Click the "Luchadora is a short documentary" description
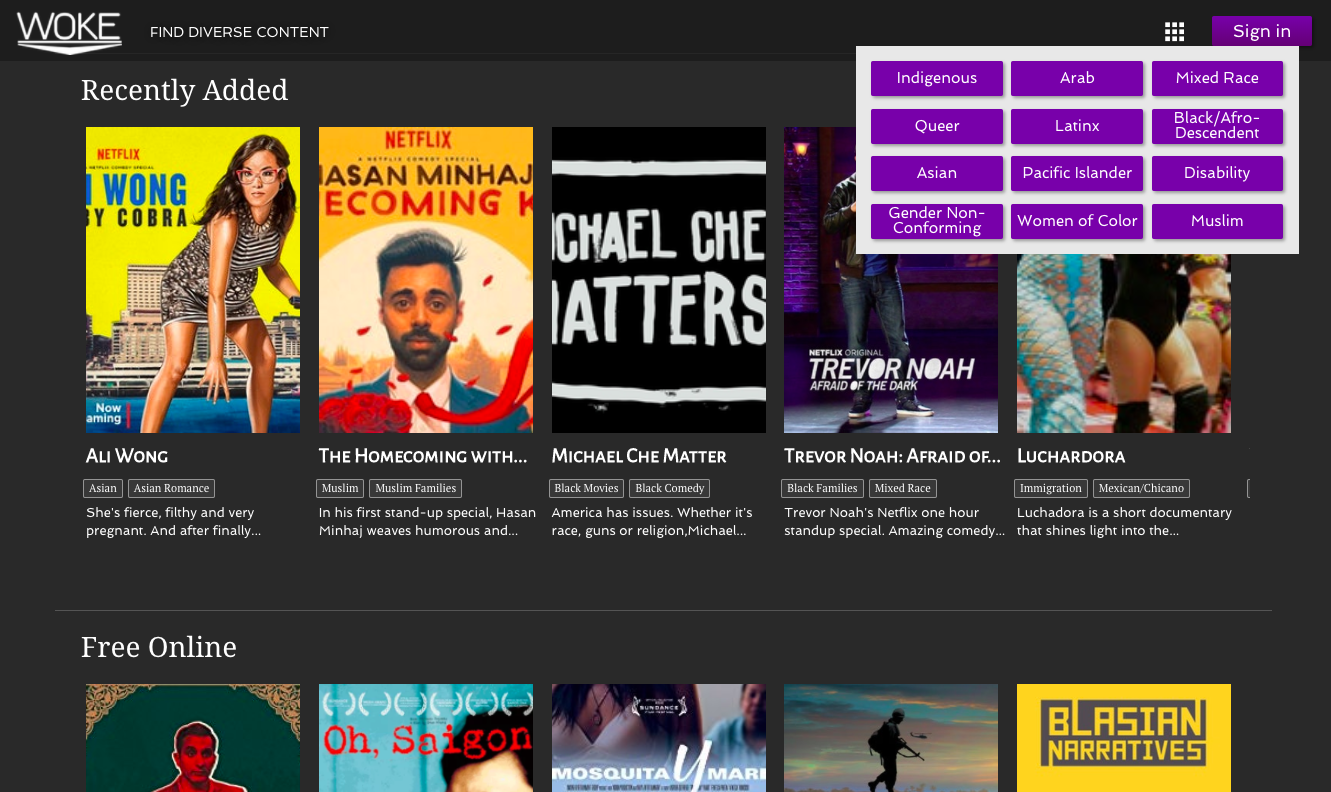This screenshot has height=792, width=1331. coord(1124,522)
